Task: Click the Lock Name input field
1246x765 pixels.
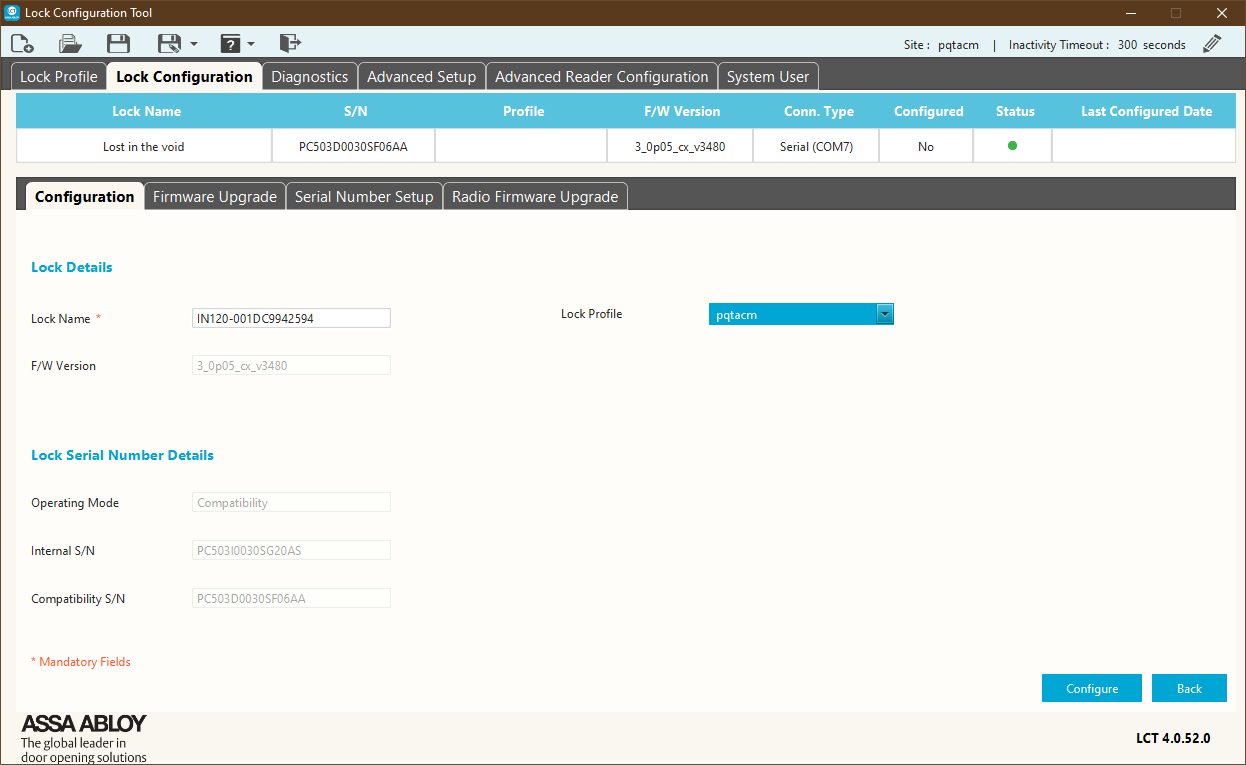Action: [291, 318]
